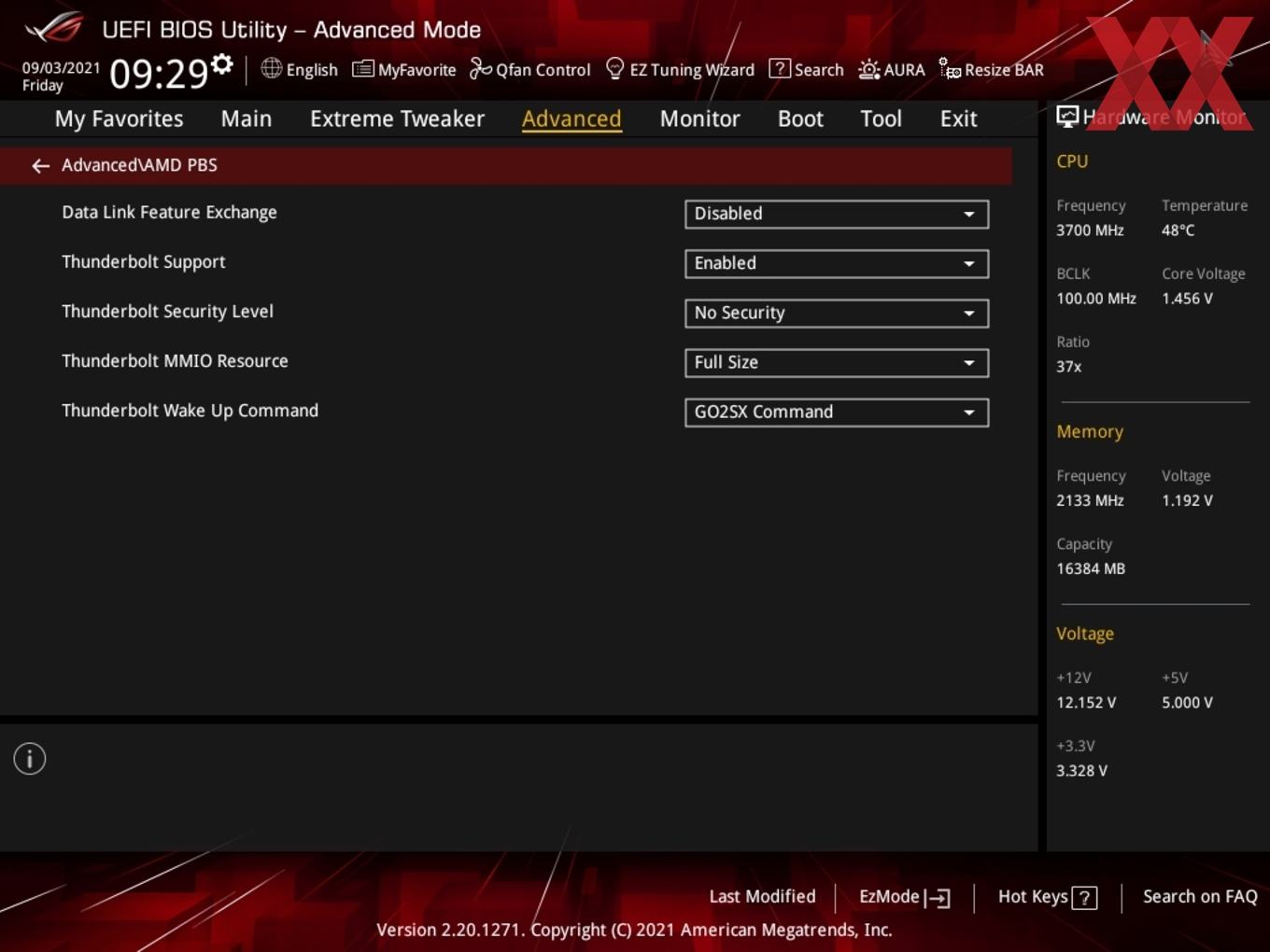This screenshot has width=1270, height=952.
Task: Select Data Link Feature Exchange label
Action: coord(169,212)
